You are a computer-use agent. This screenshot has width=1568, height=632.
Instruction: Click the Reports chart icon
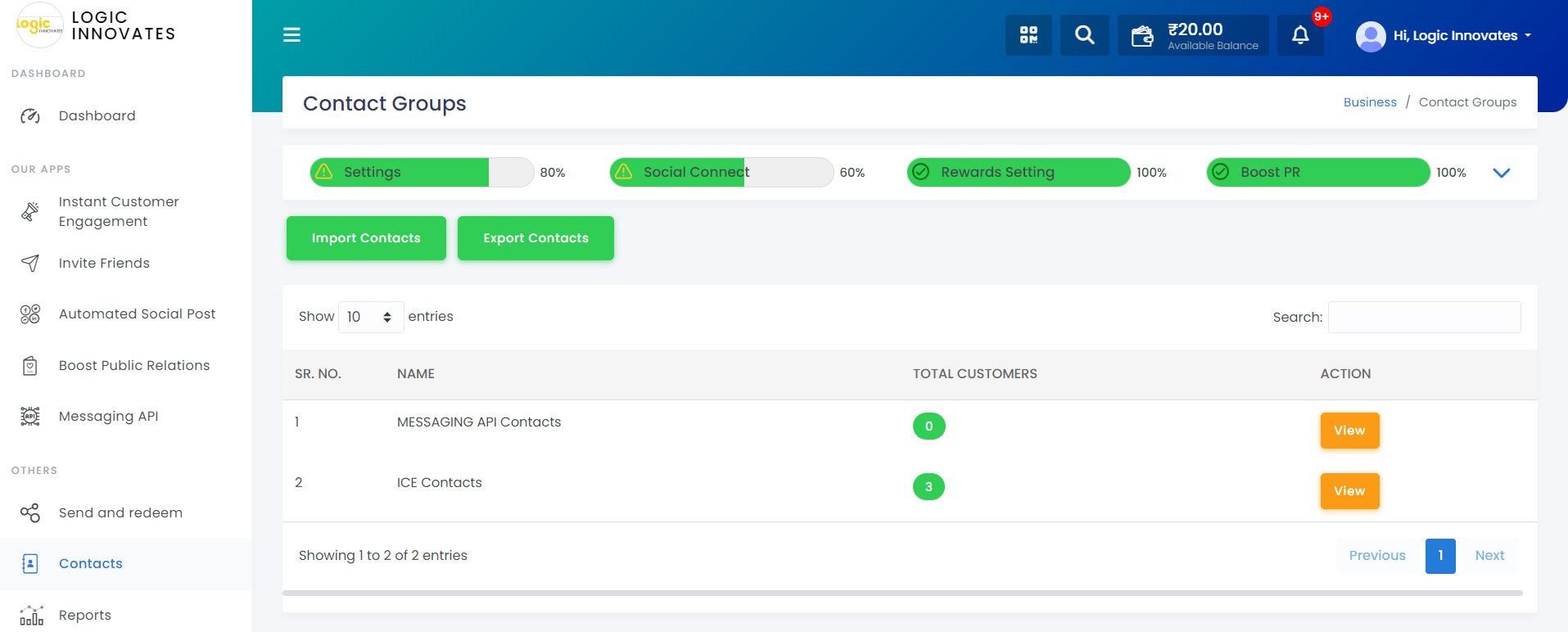[x=31, y=615]
